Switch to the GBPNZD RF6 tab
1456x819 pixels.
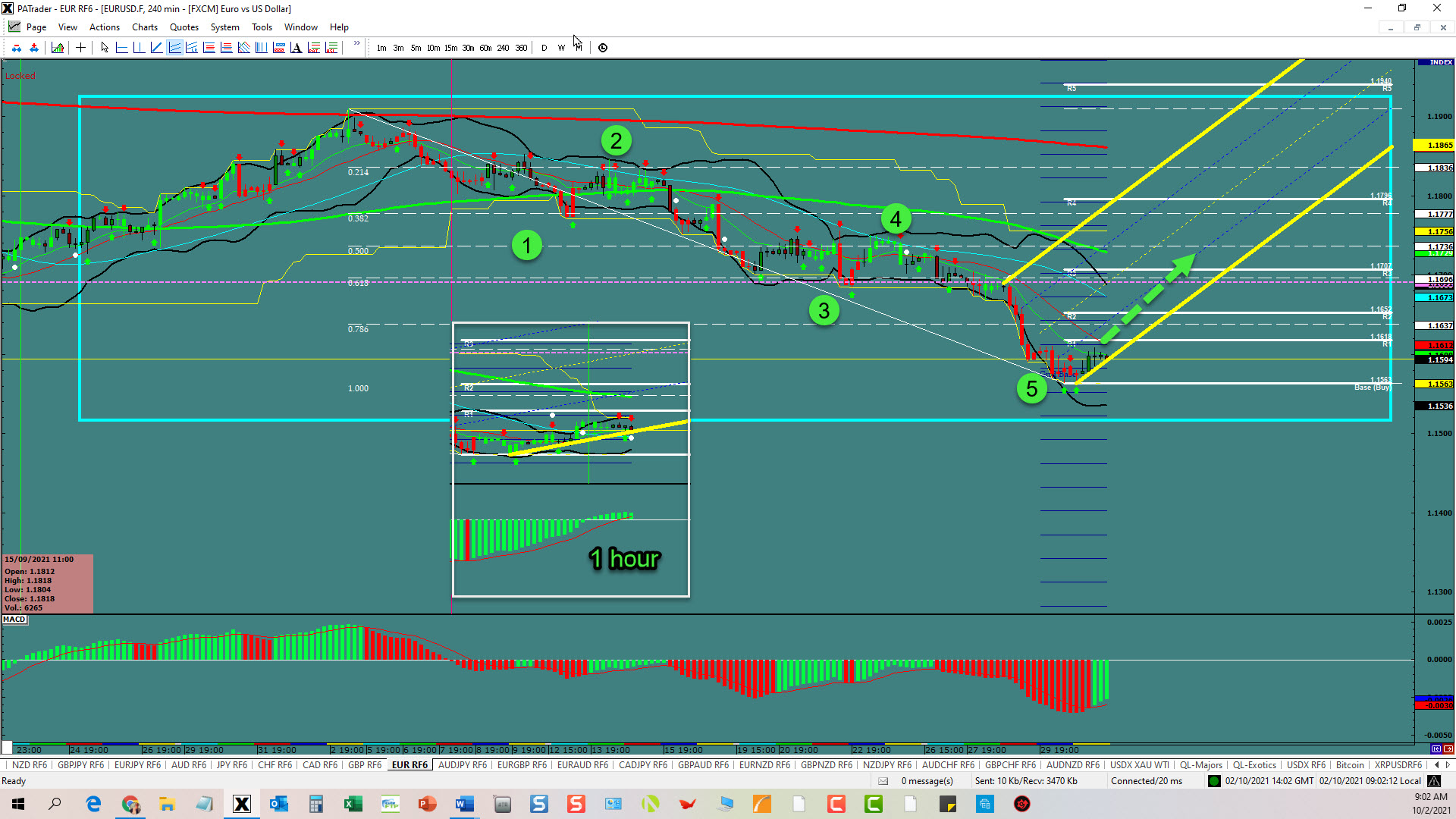tap(827, 765)
